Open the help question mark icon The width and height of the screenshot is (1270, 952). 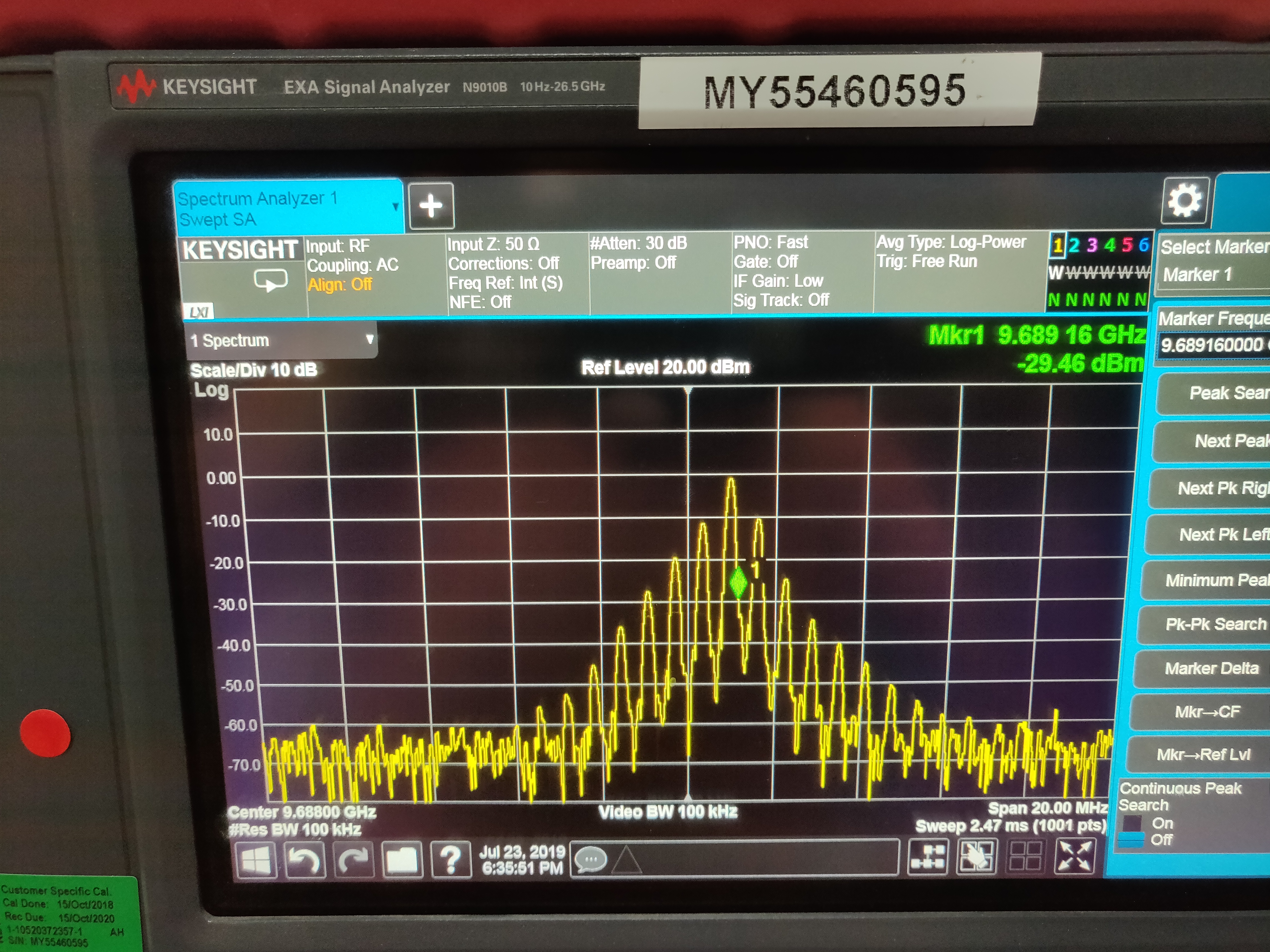tap(451, 860)
